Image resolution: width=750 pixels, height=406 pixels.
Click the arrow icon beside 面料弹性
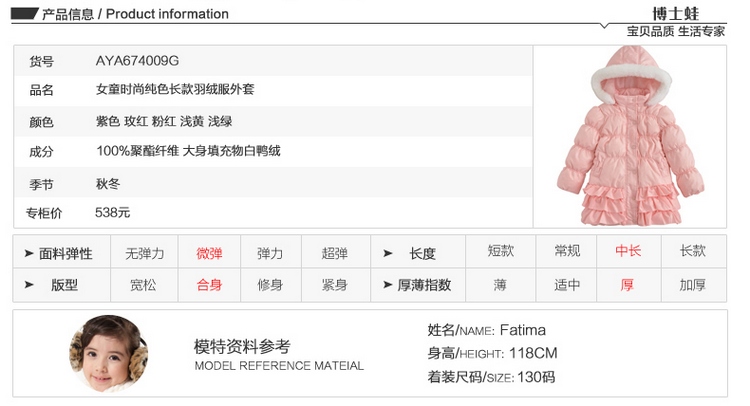(x=29, y=253)
